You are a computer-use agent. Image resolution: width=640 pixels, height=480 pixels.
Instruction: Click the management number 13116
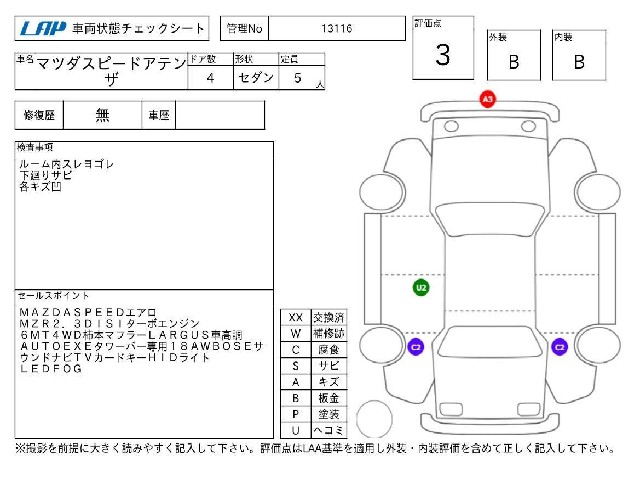tap(337, 29)
